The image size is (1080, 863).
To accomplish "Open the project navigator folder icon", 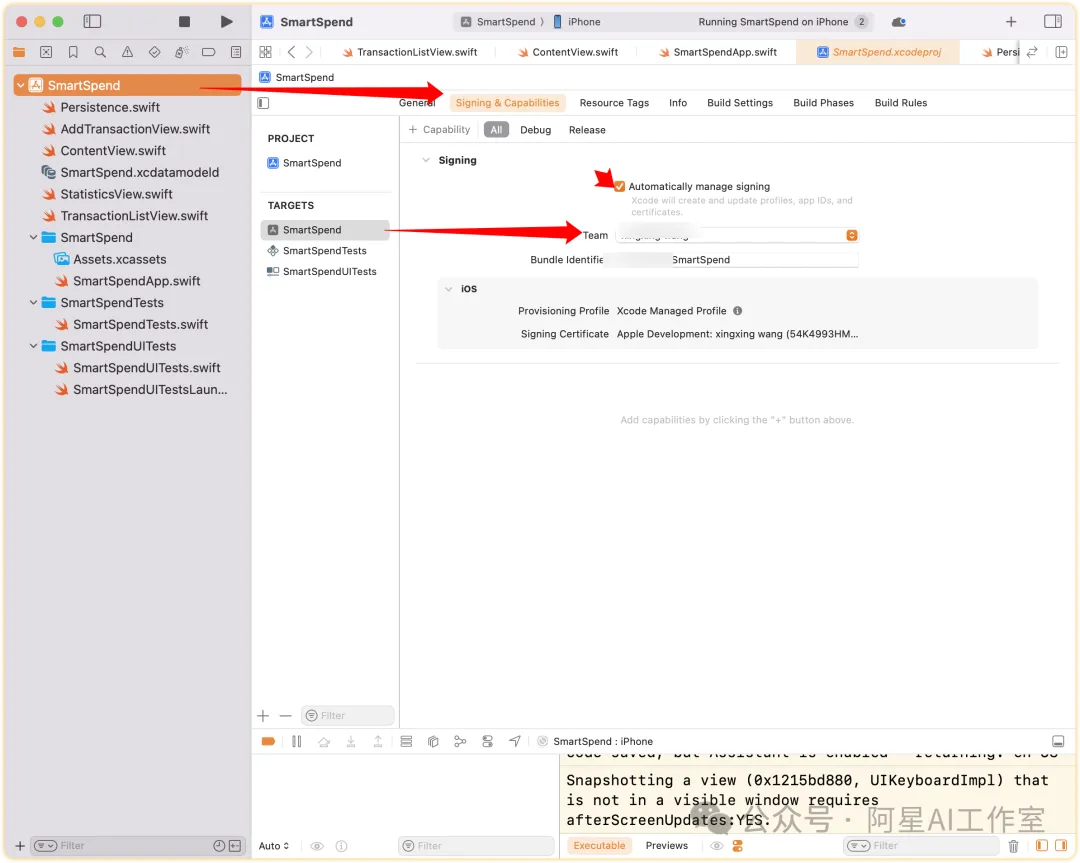I will (x=19, y=52).
